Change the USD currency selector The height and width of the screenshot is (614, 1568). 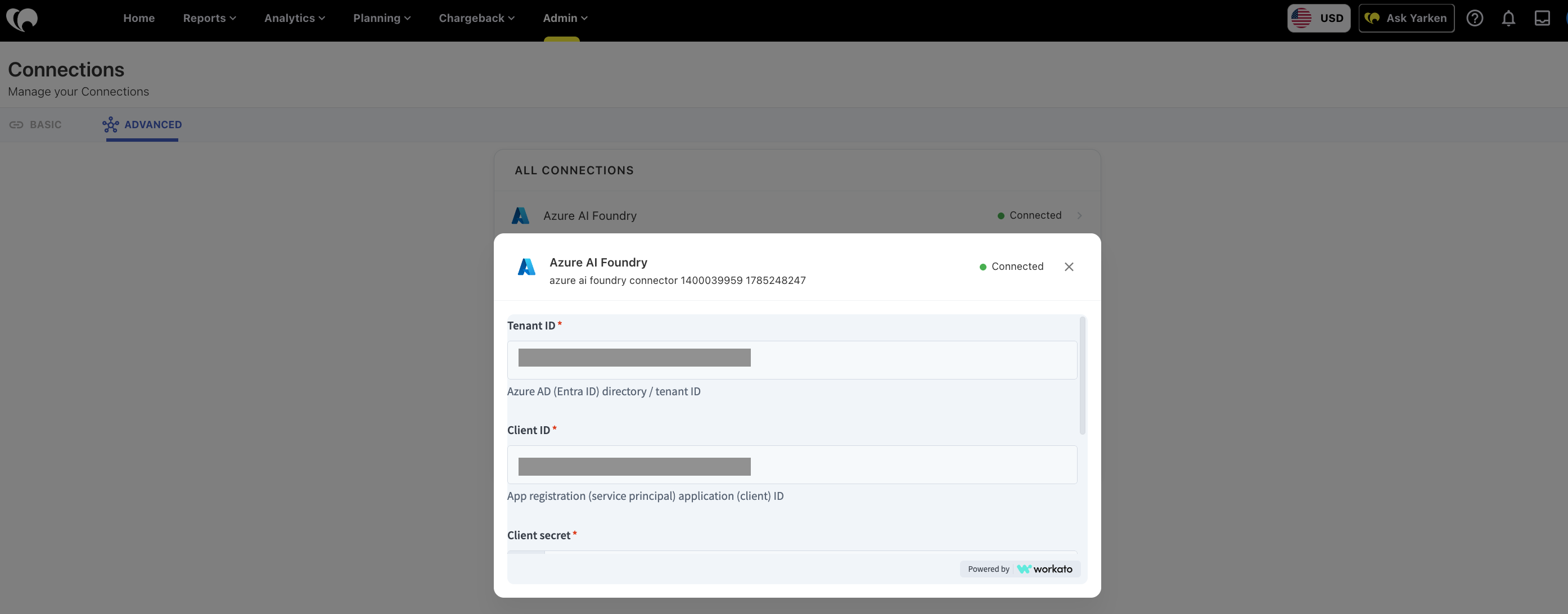(1318, 18)
